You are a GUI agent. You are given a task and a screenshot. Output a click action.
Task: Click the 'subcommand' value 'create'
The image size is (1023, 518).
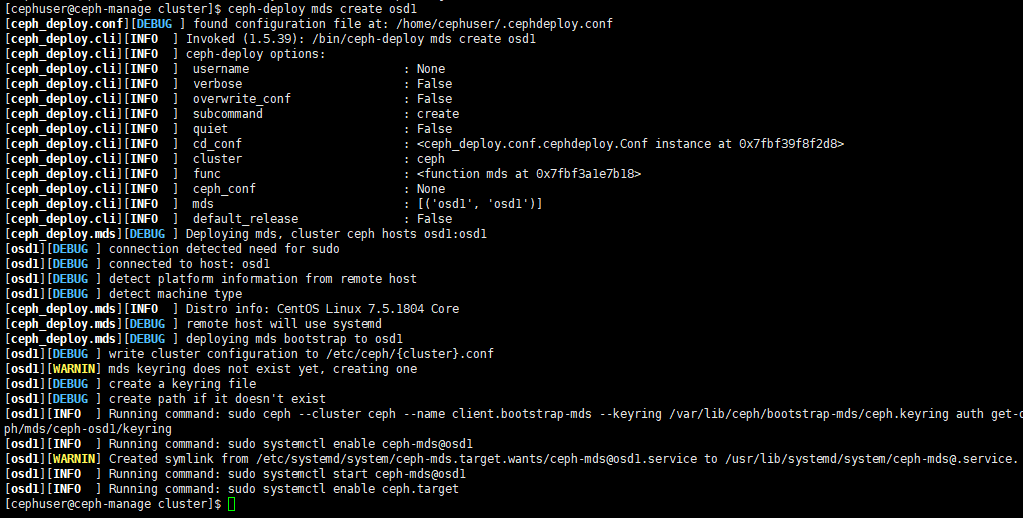pyautogui.click(x=438, y=114)
